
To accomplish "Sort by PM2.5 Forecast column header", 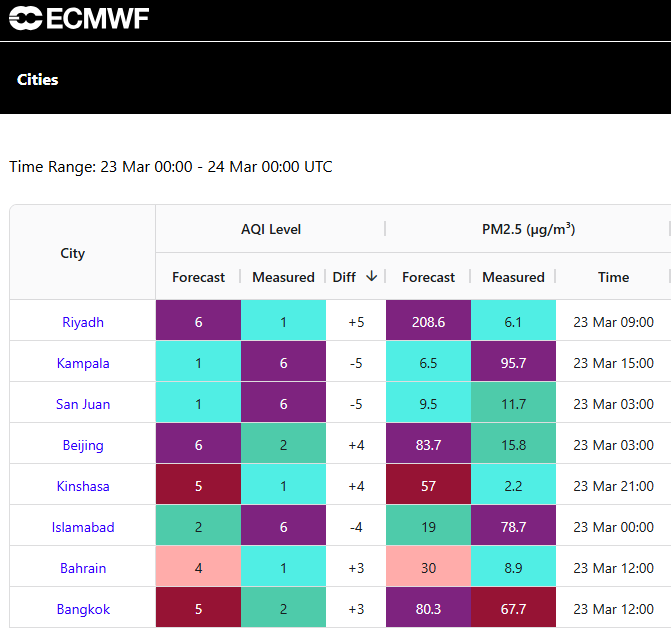I will click(428, 277).
